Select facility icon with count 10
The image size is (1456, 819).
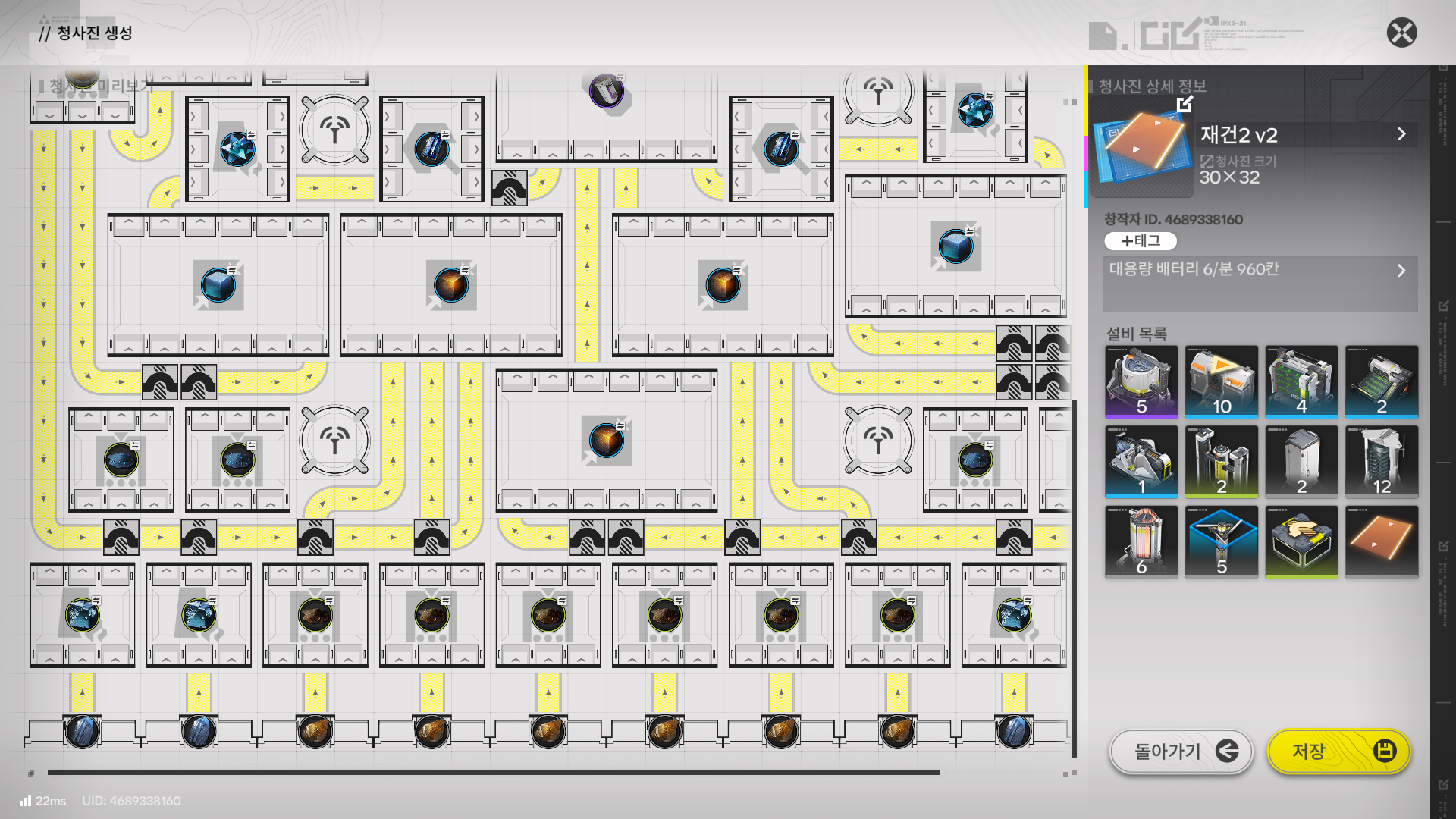point(1221,381)
